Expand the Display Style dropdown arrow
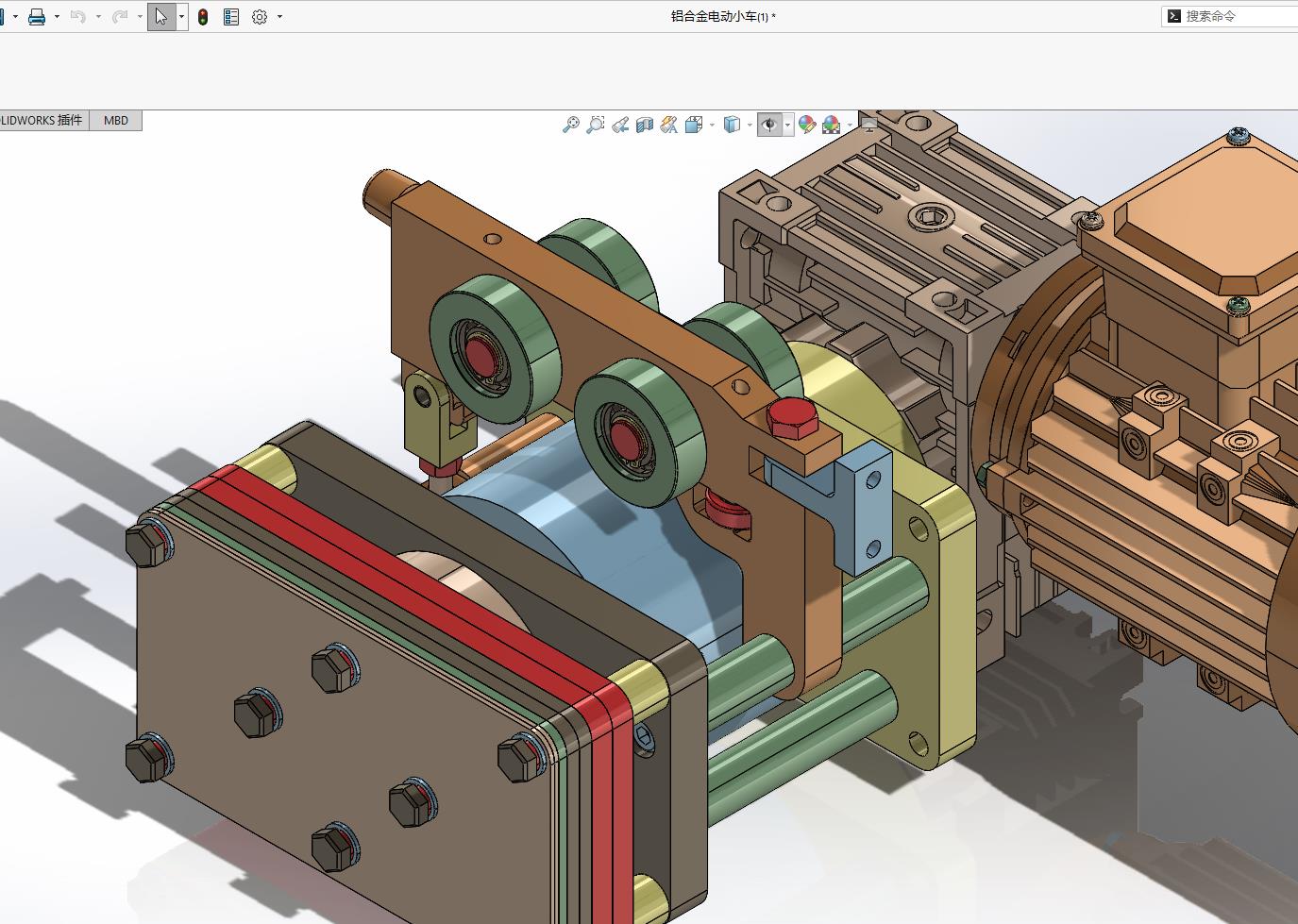Image resolution: width=1298 pixels, height=924 pixels. 750,125
